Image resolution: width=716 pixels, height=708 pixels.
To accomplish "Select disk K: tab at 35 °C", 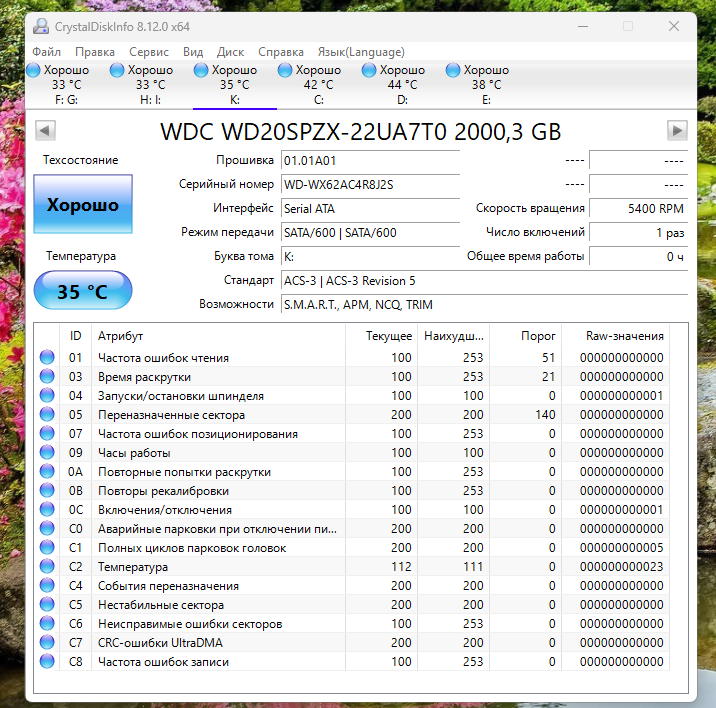I will point(235,85).
